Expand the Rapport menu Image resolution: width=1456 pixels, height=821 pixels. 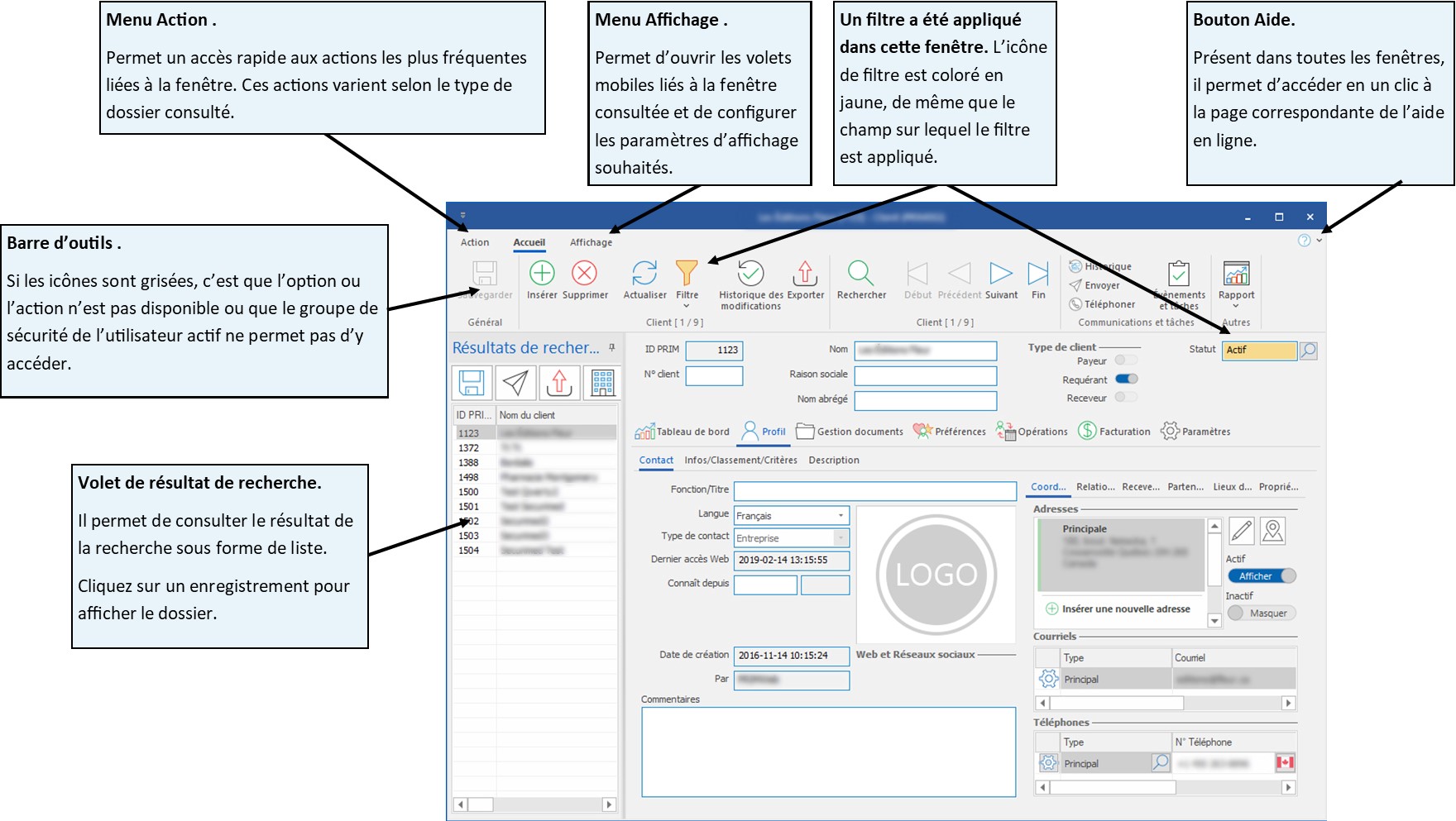[x=1236, y=307]
